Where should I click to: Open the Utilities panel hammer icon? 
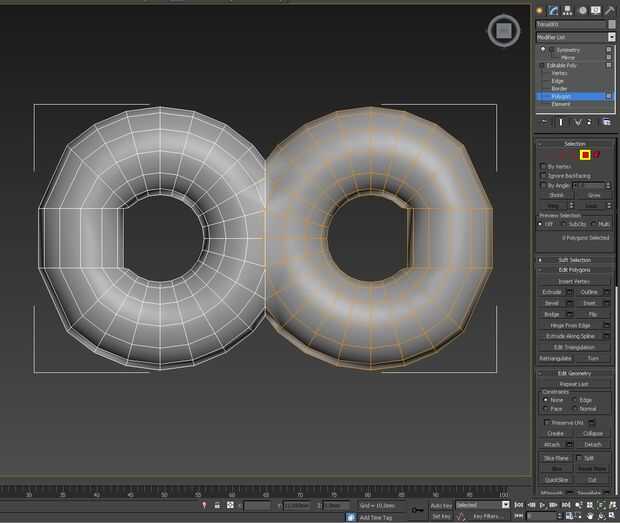[609, 9]
